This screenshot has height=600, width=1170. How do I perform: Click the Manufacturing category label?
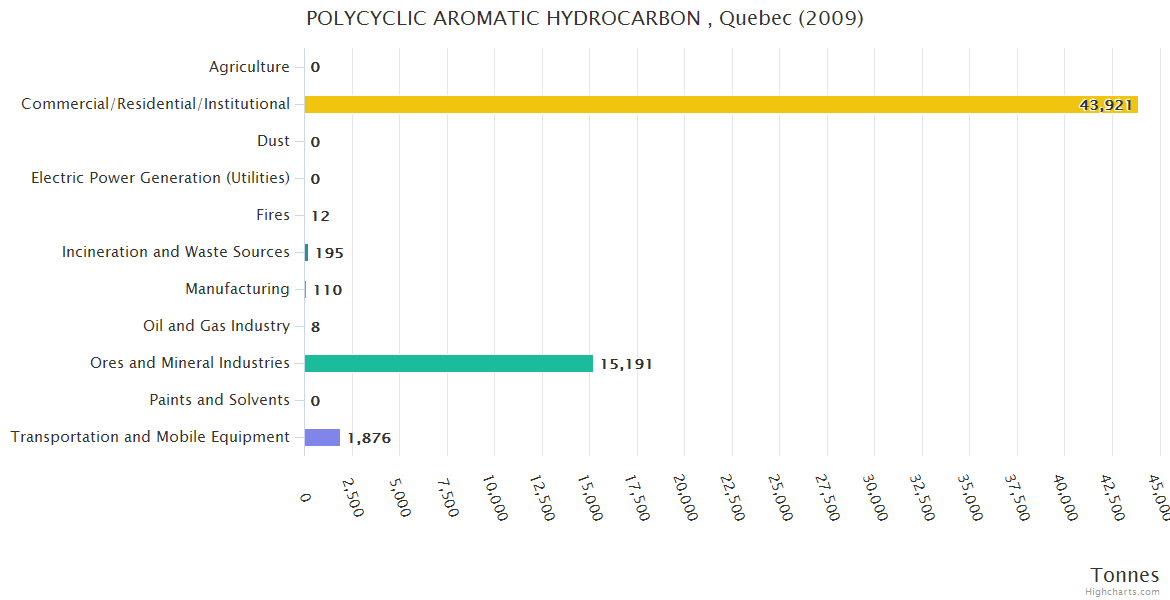pyautogui.click(x=237, y=289)
